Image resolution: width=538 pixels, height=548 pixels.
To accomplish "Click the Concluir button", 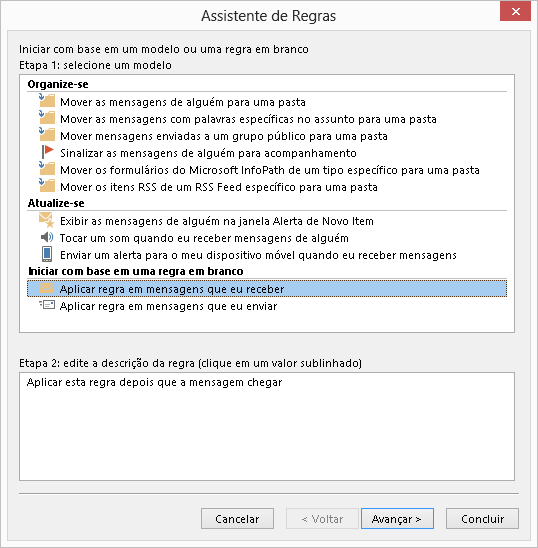I will pyautogui.click(x=482, y=519).
